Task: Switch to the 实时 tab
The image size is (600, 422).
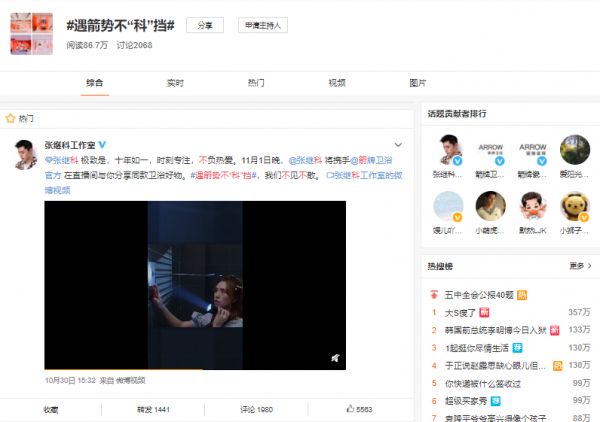Action: coord(175,83)
